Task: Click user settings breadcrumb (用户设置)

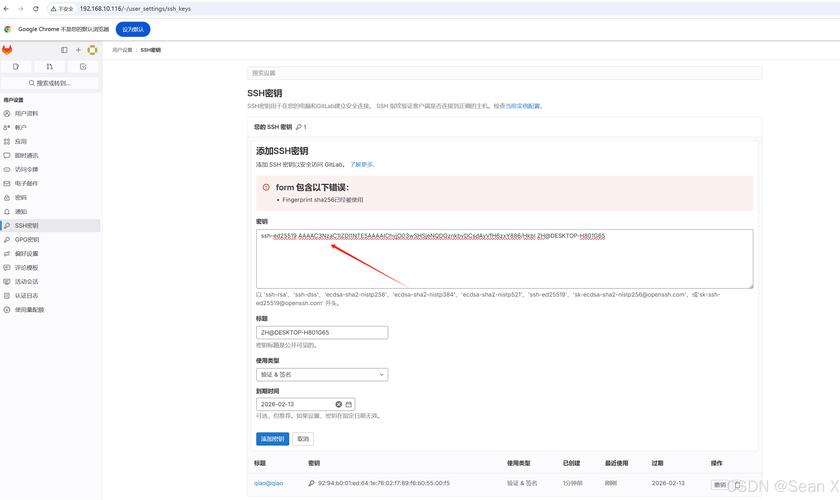Action: pyautogui.click(x=122, y=50)
